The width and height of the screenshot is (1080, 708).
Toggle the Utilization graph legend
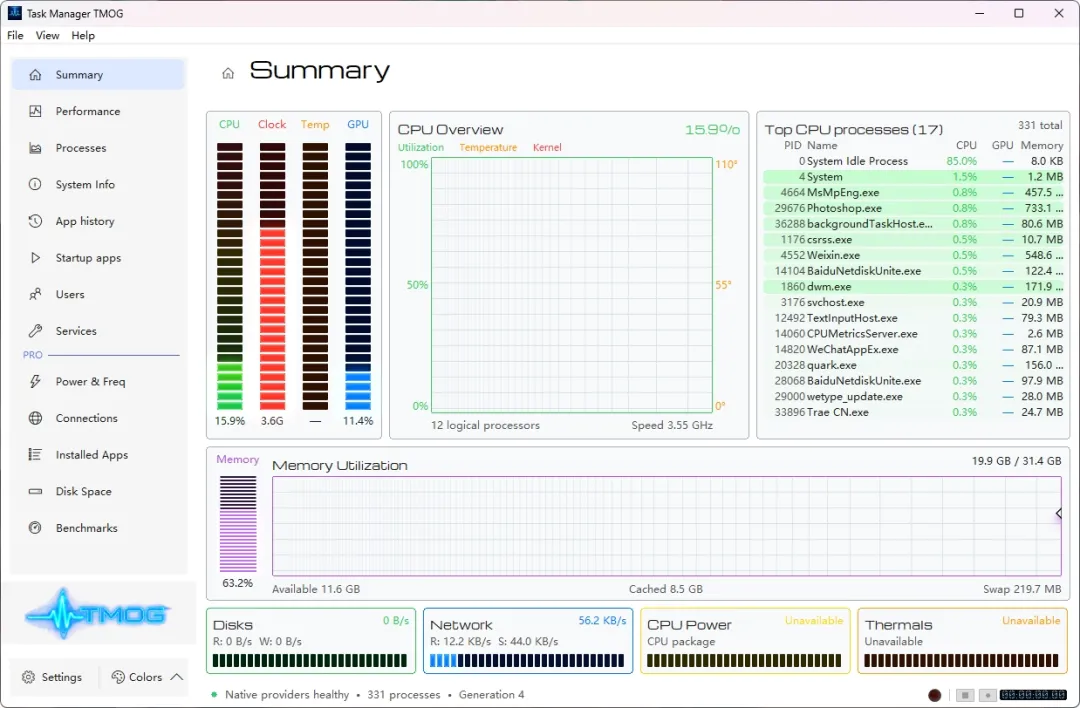click(x=421, y=147)
